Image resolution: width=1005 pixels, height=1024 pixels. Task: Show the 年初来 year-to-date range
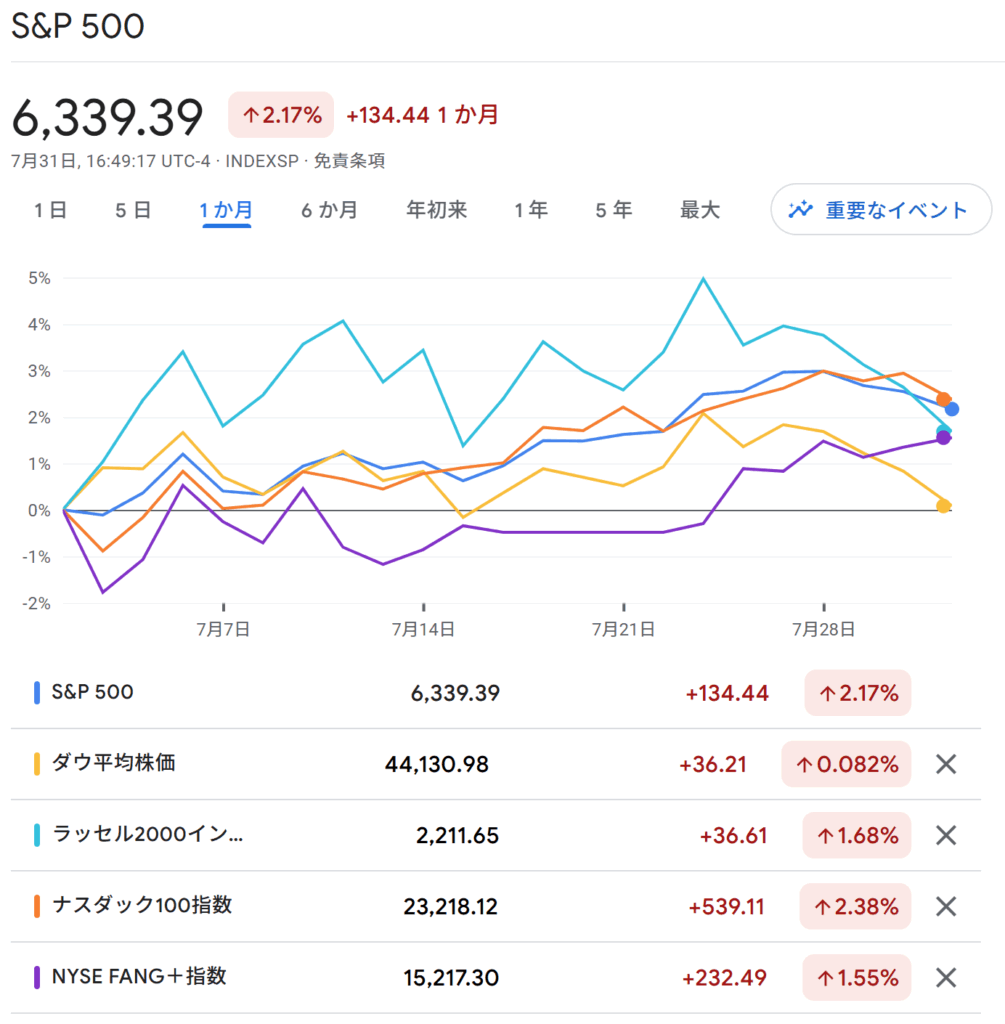coord(436,210)
